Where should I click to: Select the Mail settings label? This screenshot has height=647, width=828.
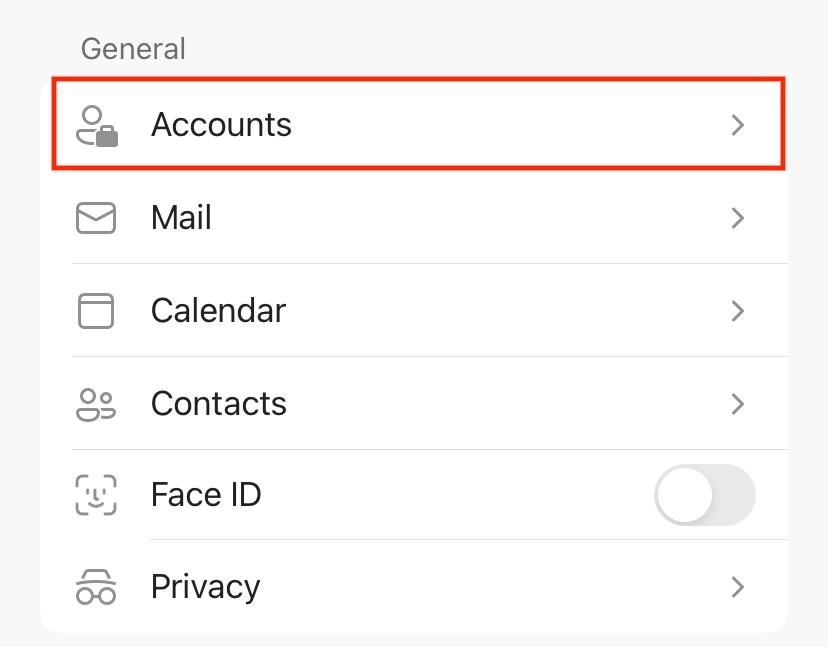pos(181,218)
